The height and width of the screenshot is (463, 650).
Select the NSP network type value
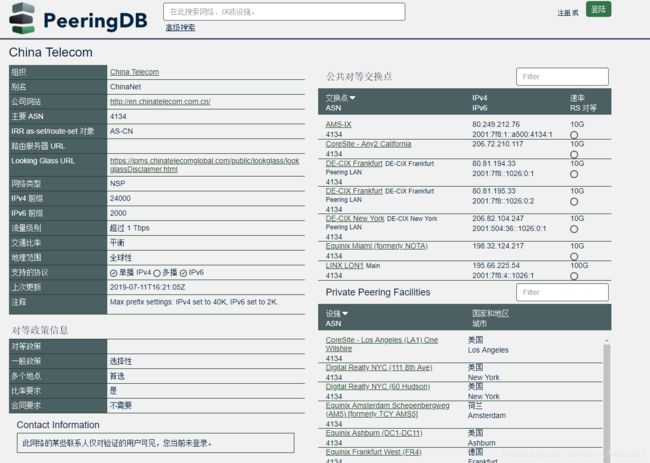click(117, 183)
